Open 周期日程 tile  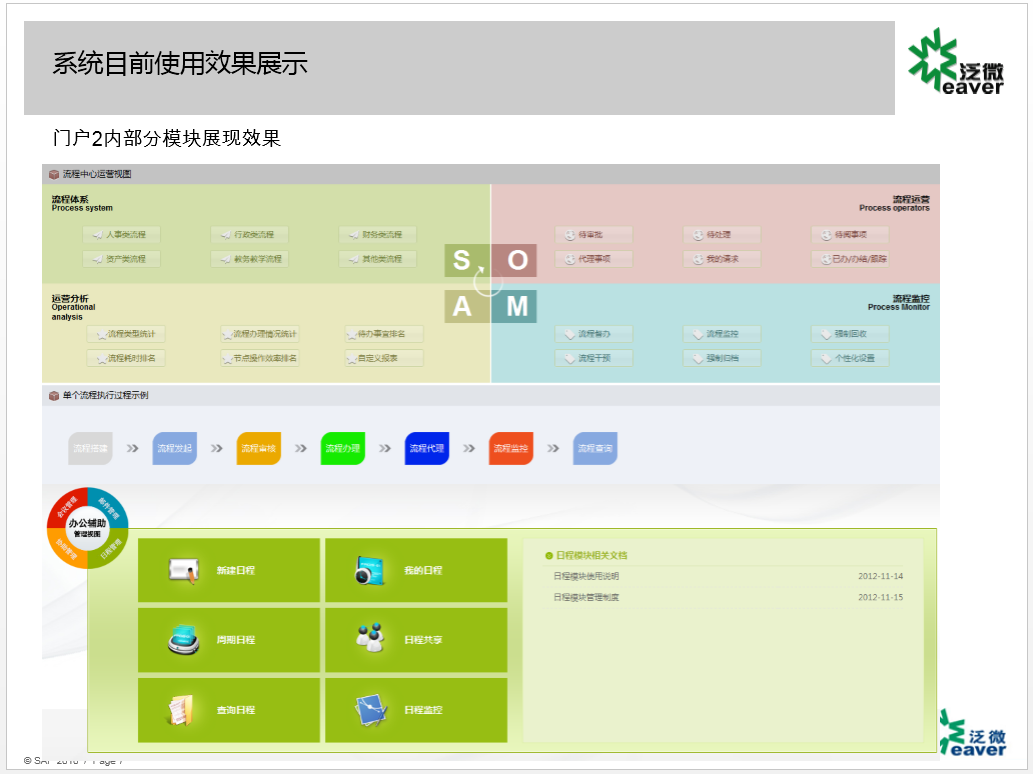point(228,640)
